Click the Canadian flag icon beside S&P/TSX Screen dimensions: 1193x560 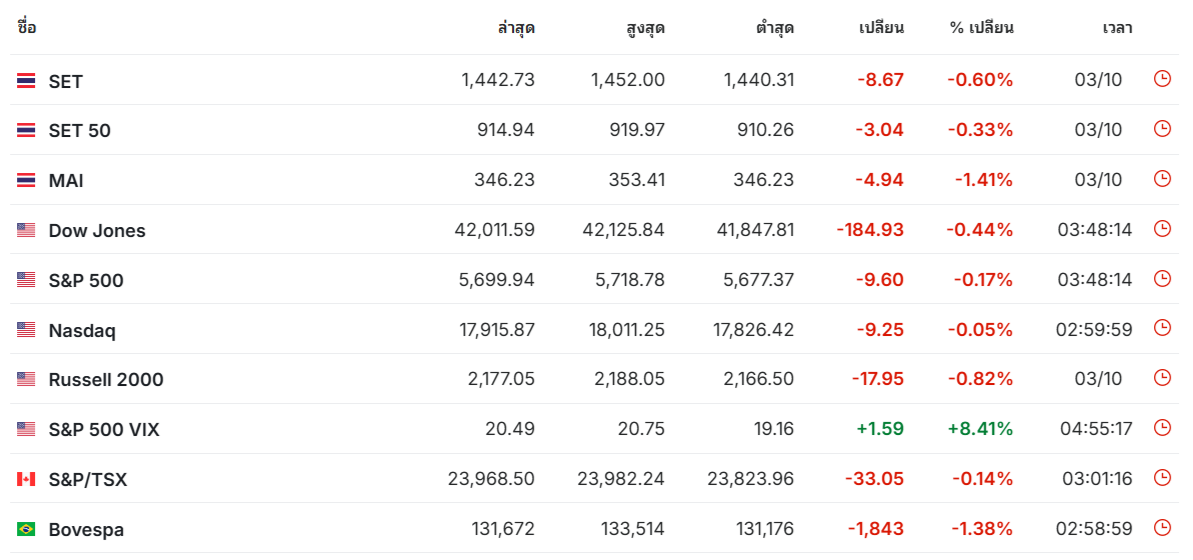point(26,479)
